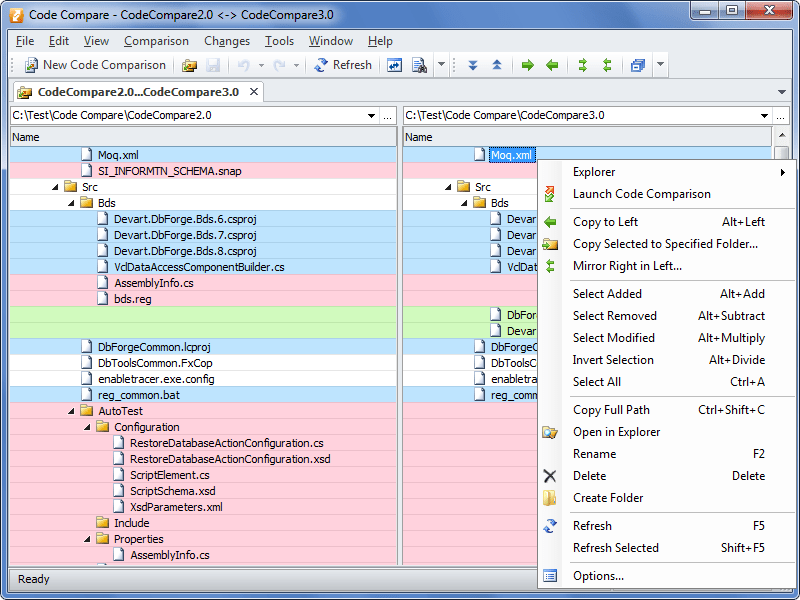Click the Refresh toolbar button
The width and height of the screenshot is (800, 600).
pos(342,65)
